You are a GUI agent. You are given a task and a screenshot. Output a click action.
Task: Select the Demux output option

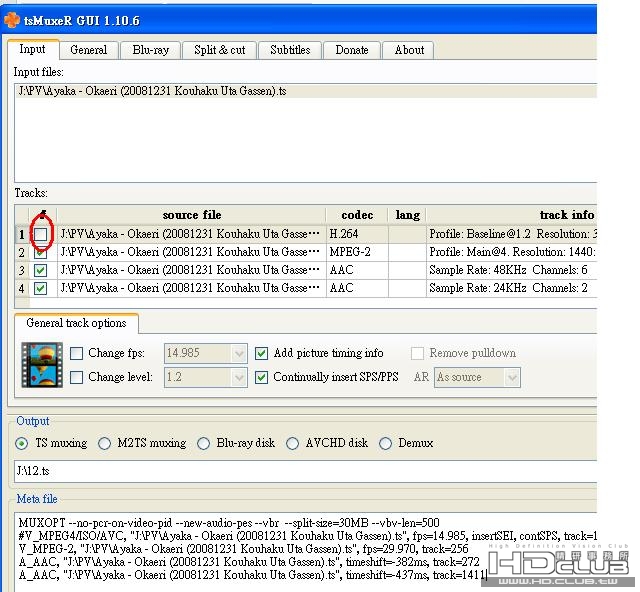coord(385,443)
